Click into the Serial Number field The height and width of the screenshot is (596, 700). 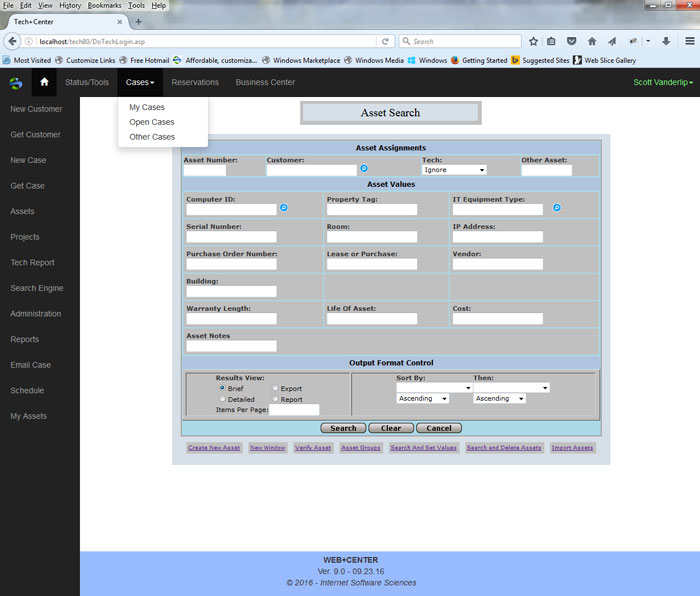(x=231, y=237)
